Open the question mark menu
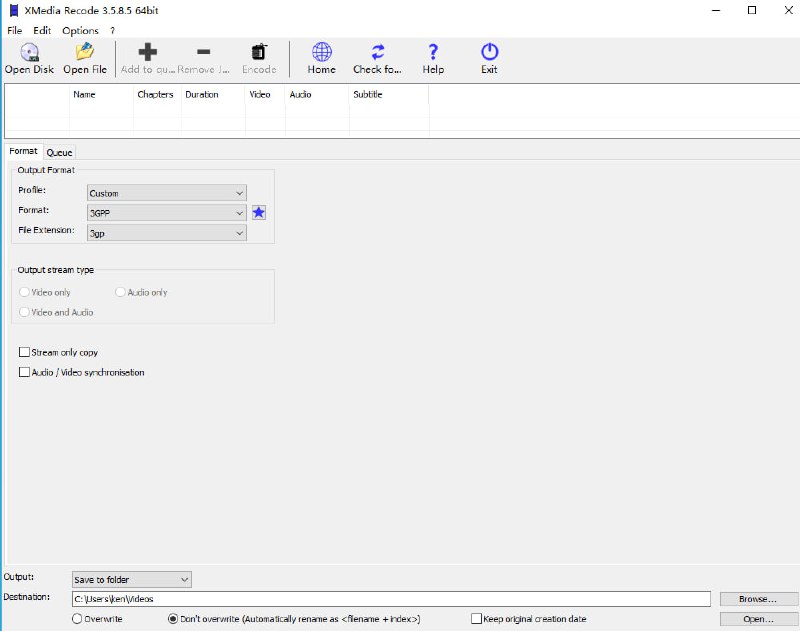Screen dimensions: 800x631 (112, 31)
